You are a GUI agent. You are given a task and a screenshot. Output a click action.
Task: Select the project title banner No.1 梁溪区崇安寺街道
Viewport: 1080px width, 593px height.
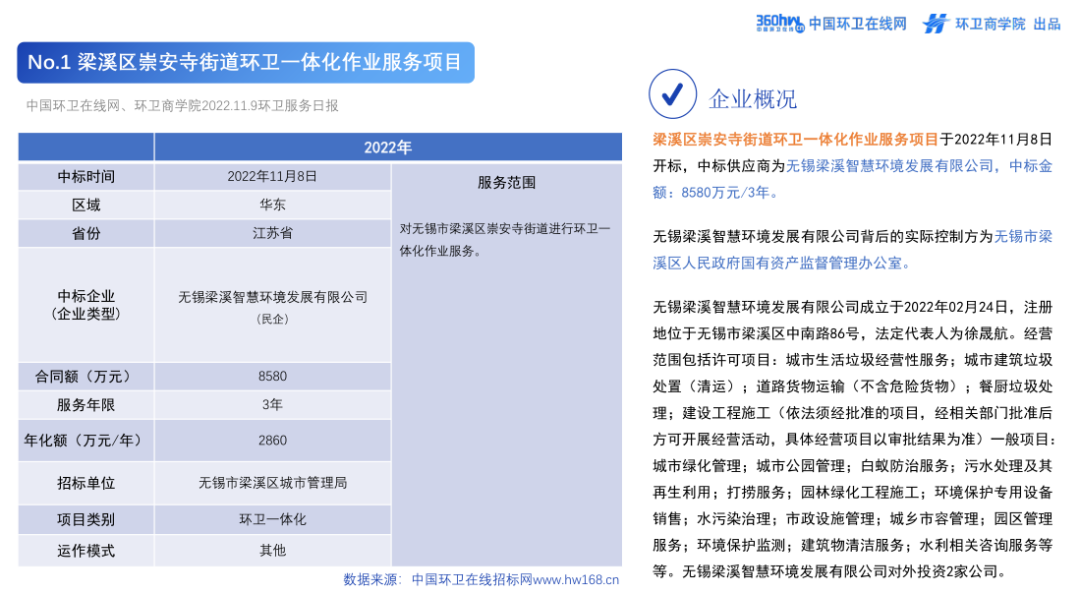tap(246, 63)
